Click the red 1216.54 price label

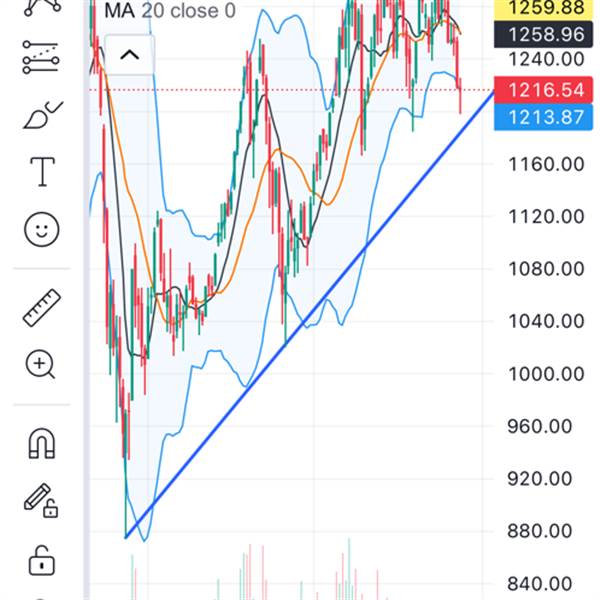click(x=543, y=90)
